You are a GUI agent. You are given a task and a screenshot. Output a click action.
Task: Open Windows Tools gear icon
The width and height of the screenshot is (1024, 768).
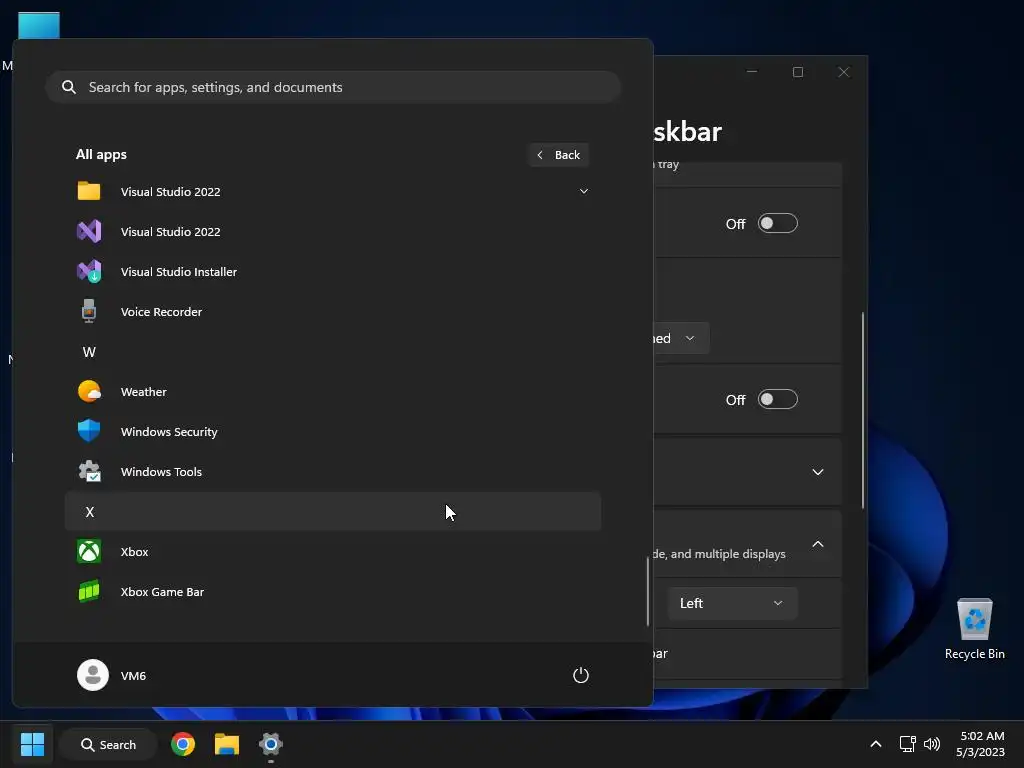89,472
